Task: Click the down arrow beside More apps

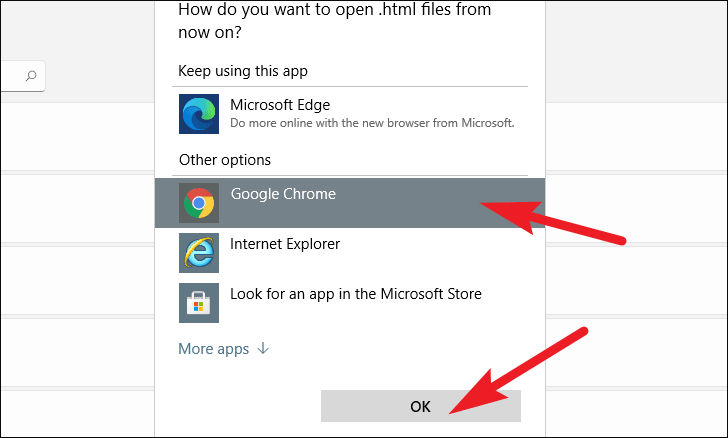Action: click(263, 348)
